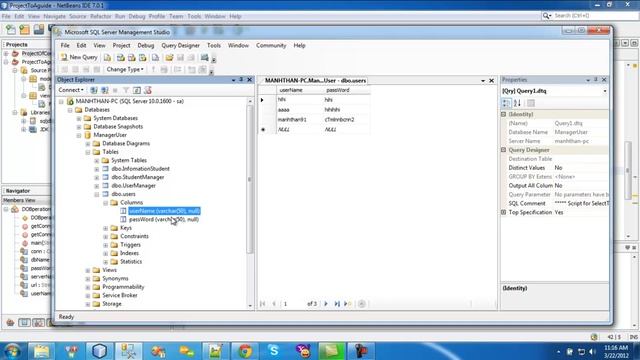640x360 pixels.
Task: Click the 'aaaa' userName cell
Action: tap(299, 110)
